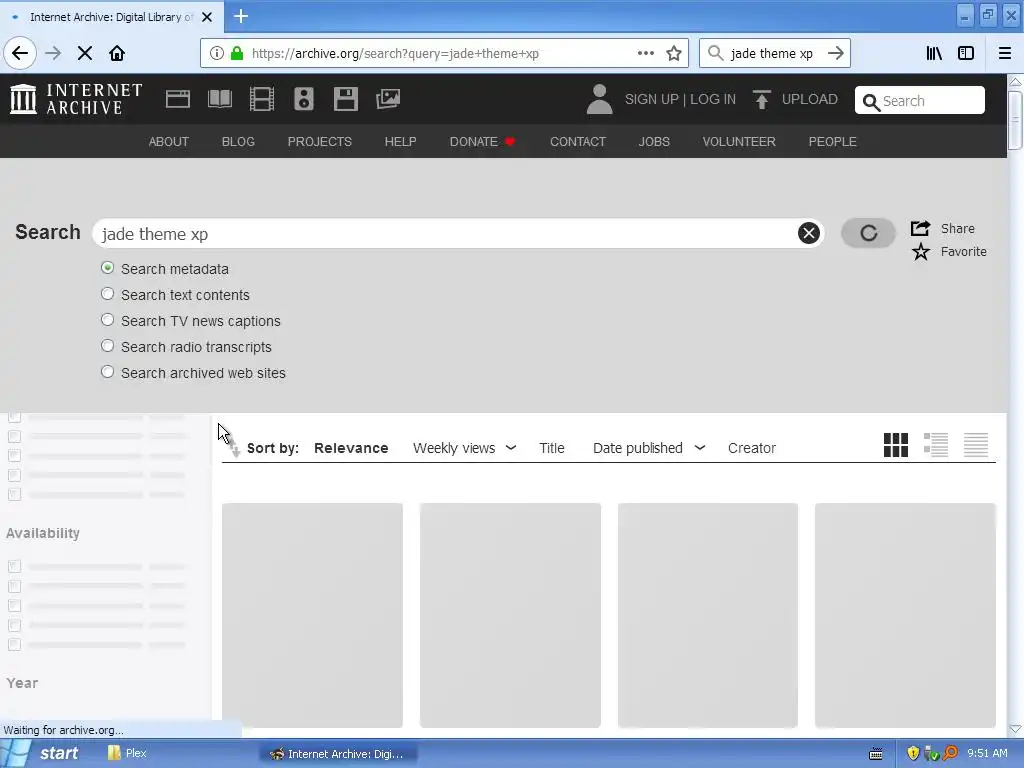Screen dimensions: 1024x768
Task: Select Internet Archive taskbar window button
Action: pos(338,754)
